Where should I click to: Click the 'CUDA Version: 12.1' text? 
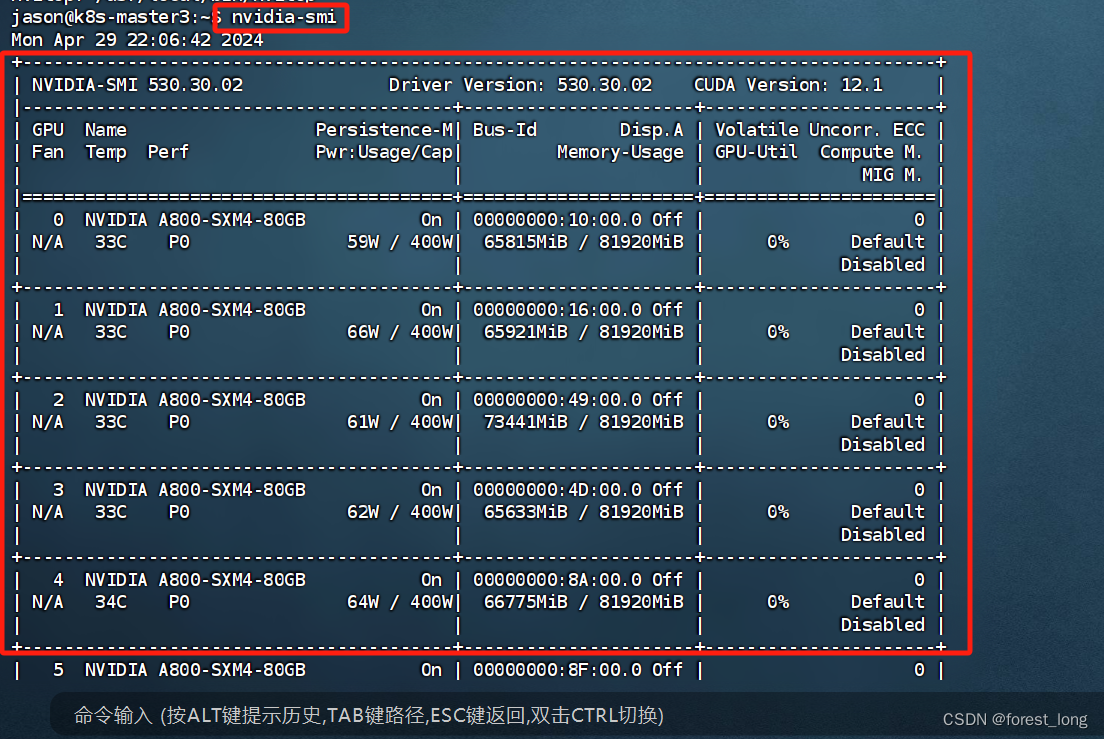(x=788, y=85)
